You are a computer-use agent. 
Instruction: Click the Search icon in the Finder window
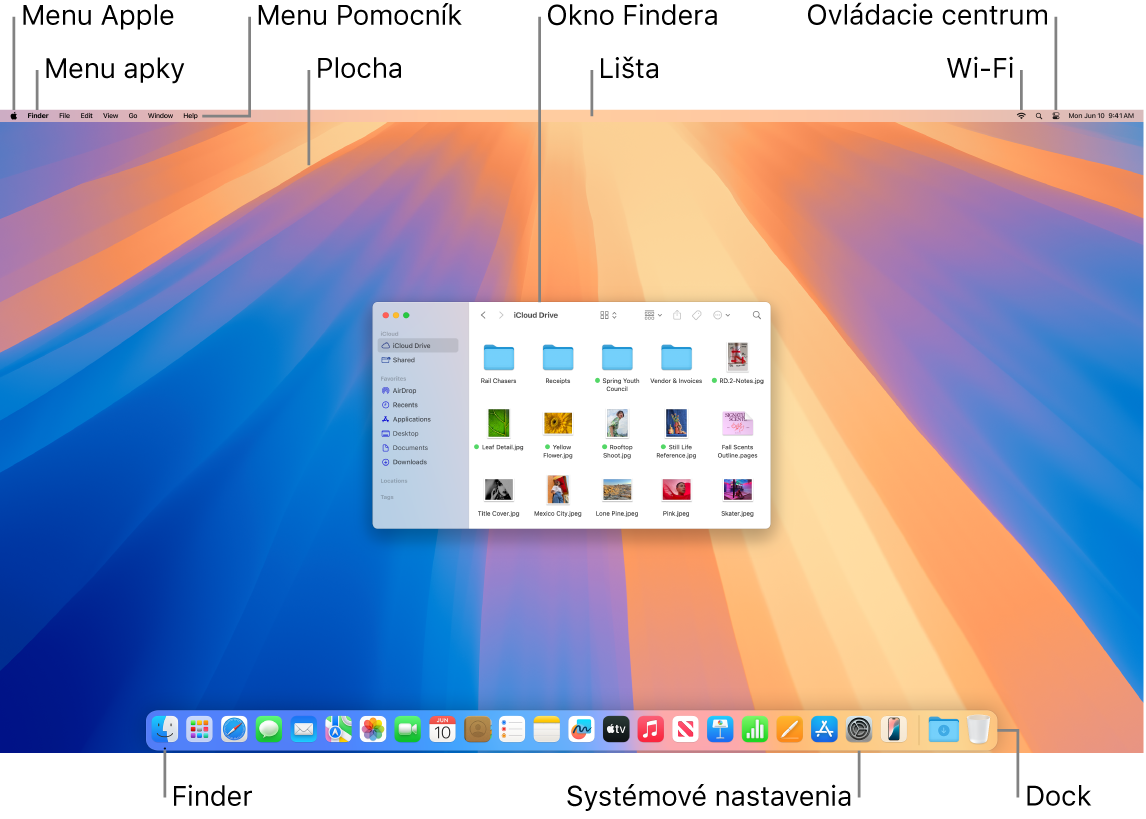tap(757, 315)
